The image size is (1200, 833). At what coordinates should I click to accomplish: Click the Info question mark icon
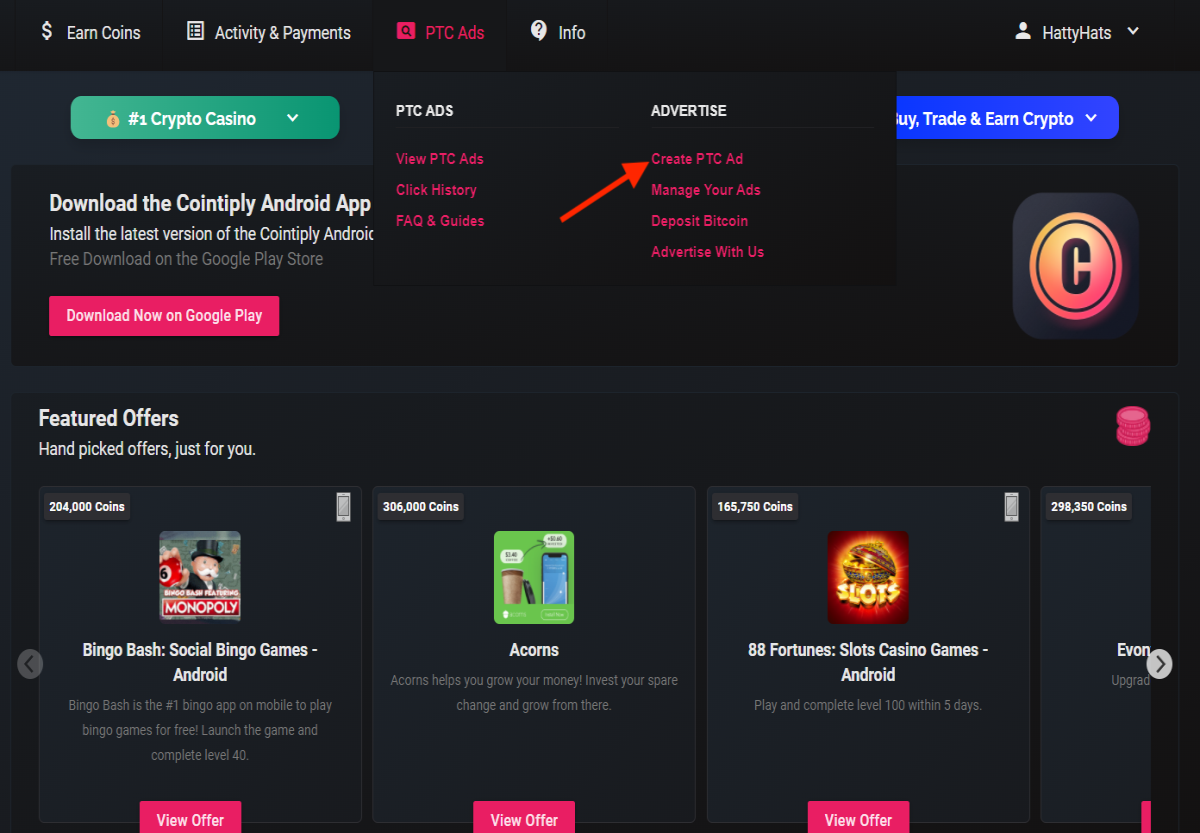pos(539,30)
